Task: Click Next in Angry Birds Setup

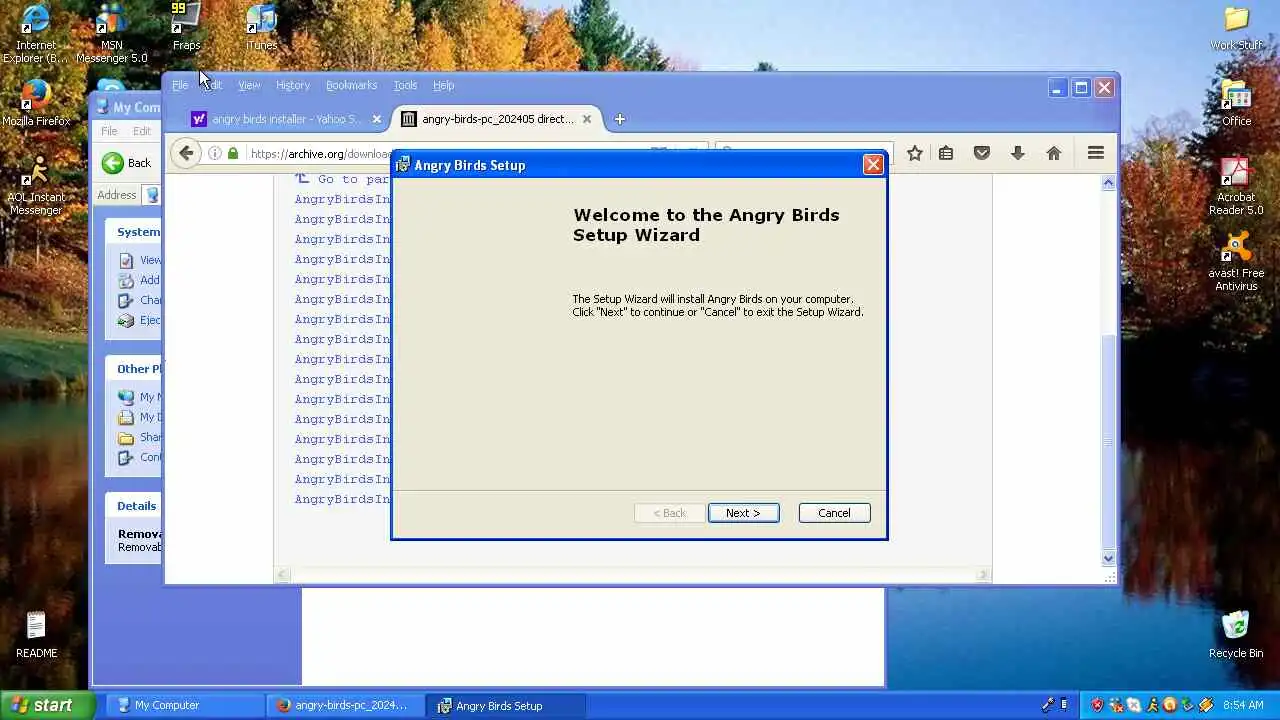Action: coord(743,513)
